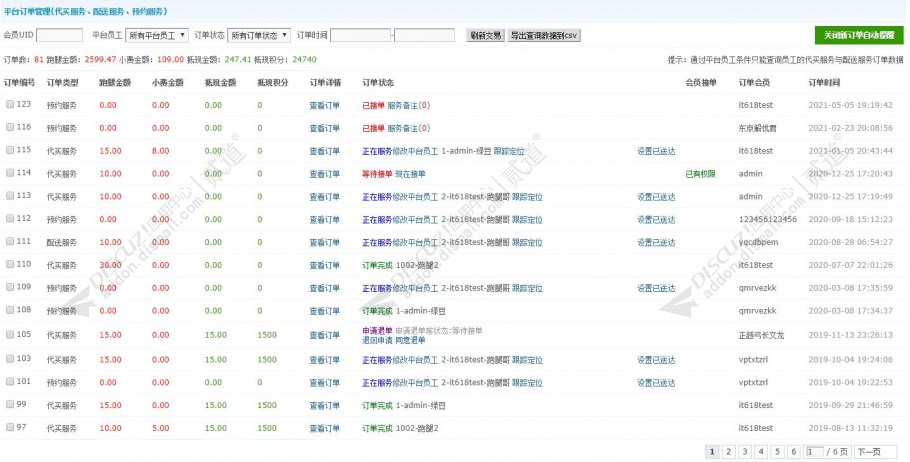Viewport: 910px width, 462px height.
Task: Click the 5.00 tip amount on order 97
Action: pyautogui.click(x=161, y=428)
